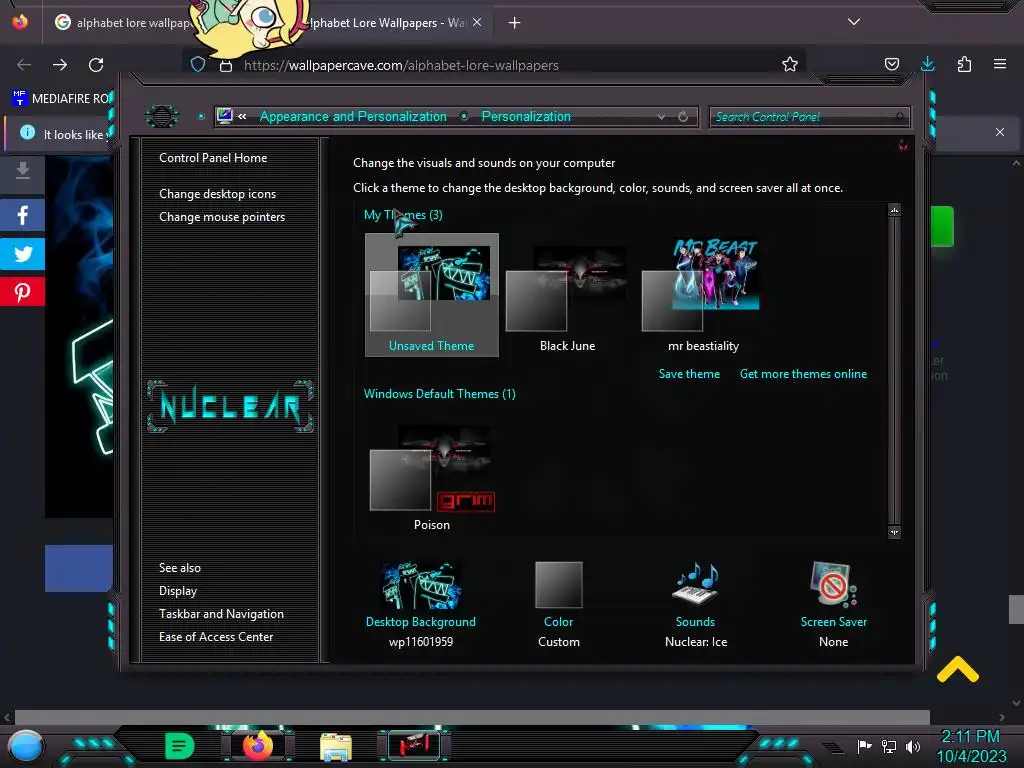Open Firefox downloads panel

click(x=927, y=64)
